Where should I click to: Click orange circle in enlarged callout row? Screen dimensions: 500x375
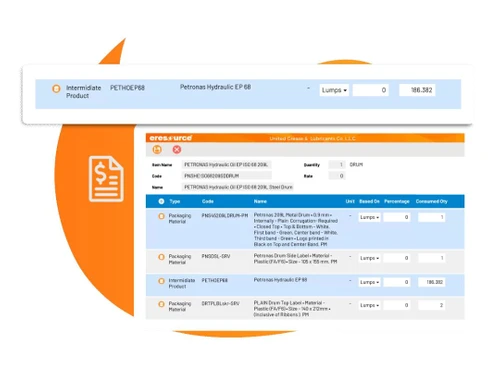tap(56, 89)
